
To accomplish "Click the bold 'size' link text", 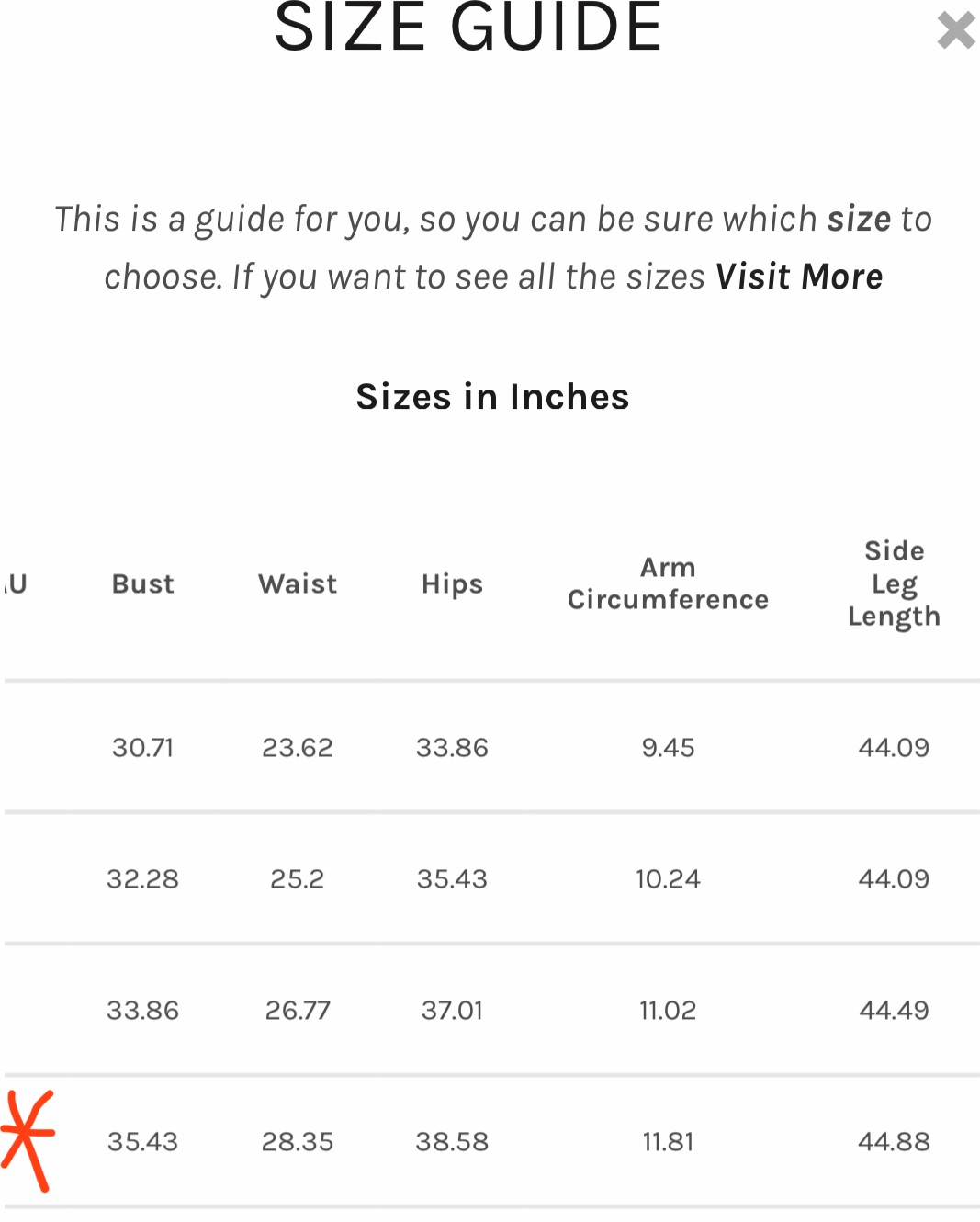I will (x=860, y=219).
